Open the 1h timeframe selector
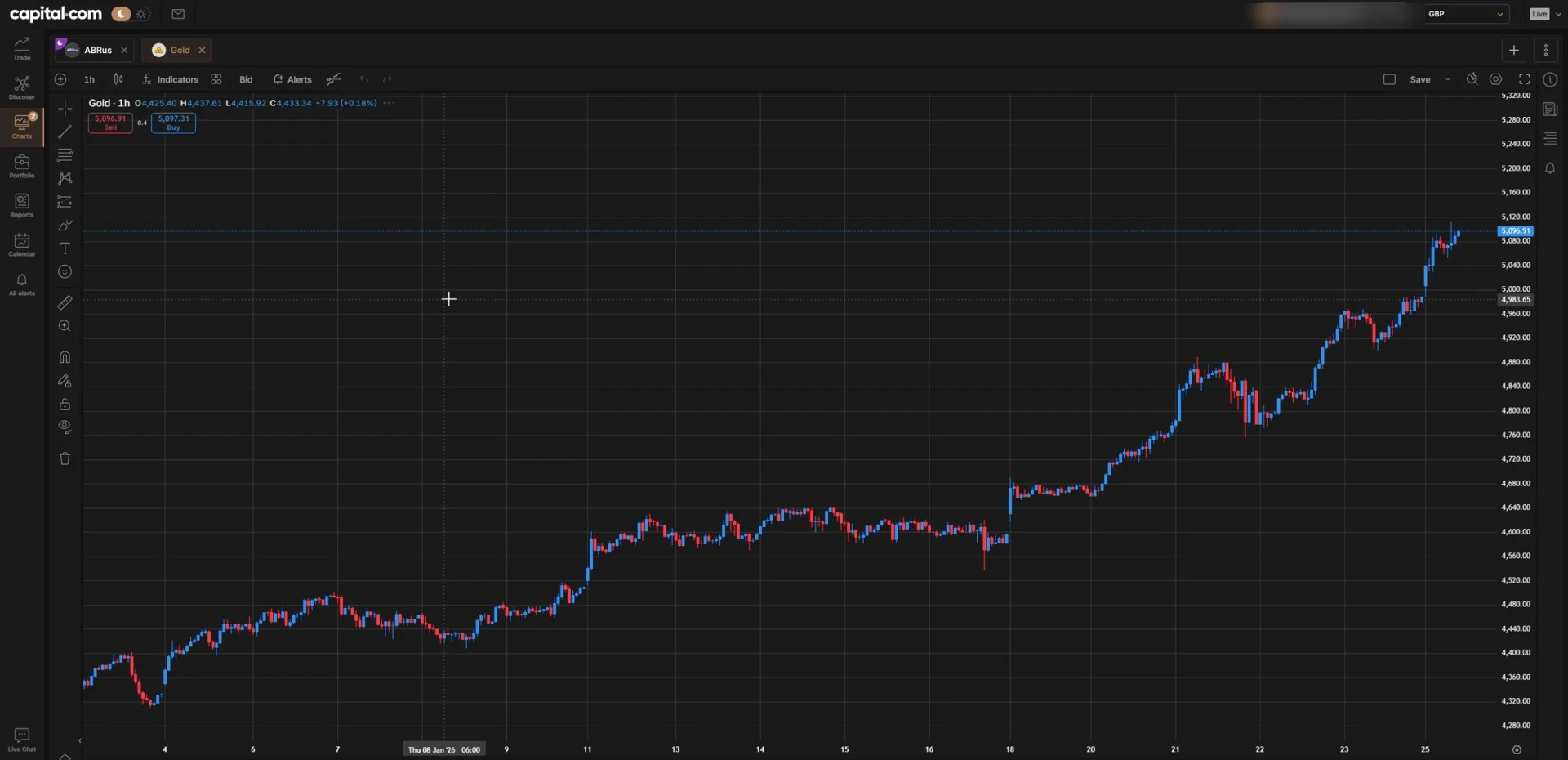The width and height of the screenshot is (1568, 760). [x=90, y=79]
